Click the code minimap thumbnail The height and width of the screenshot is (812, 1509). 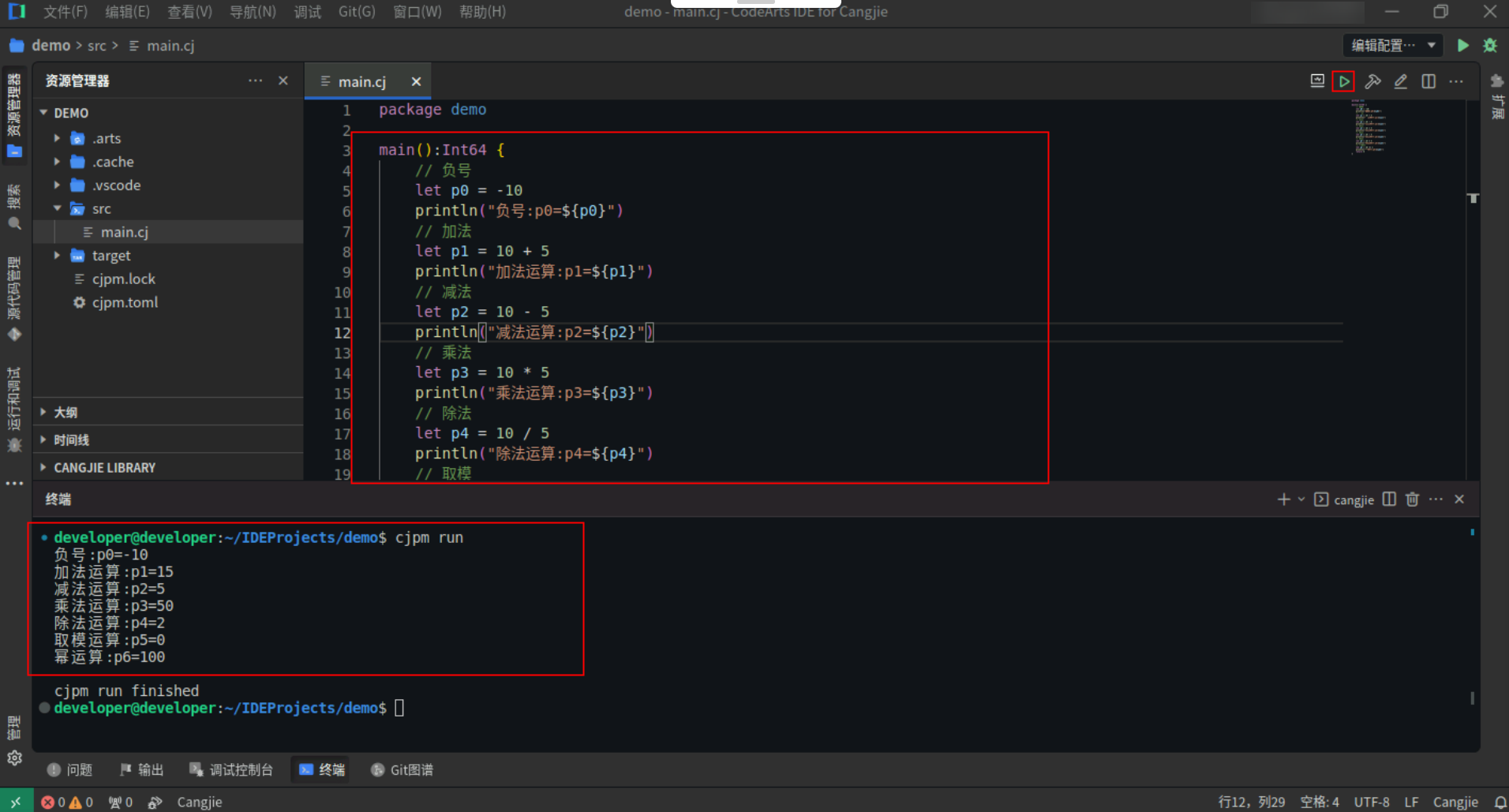tap(1370, 126)
